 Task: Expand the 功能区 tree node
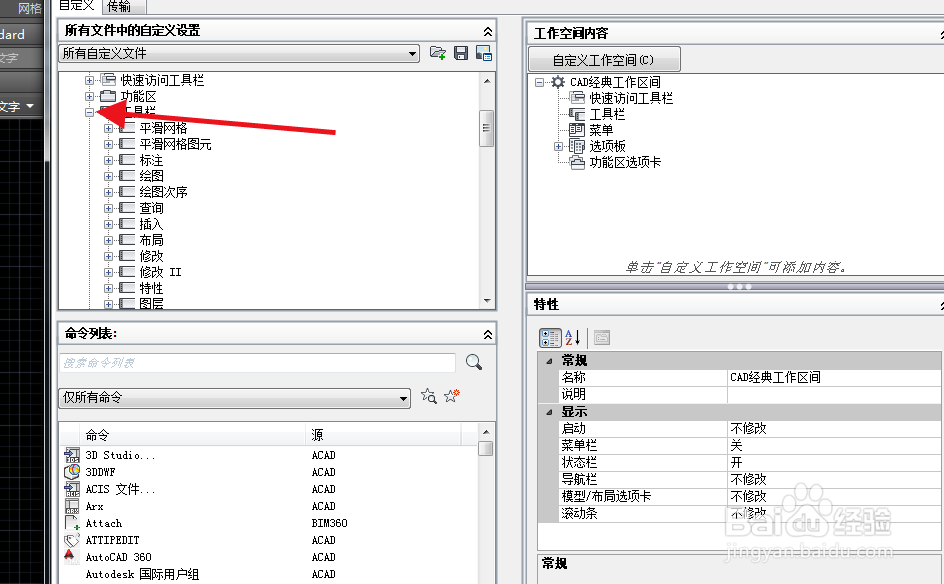pos(91,96)
